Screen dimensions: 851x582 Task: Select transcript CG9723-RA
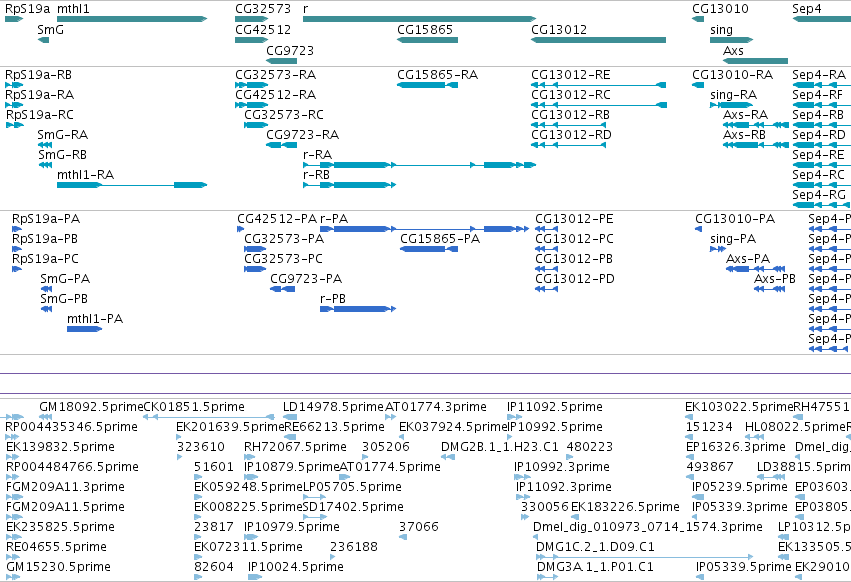point(302,135)
